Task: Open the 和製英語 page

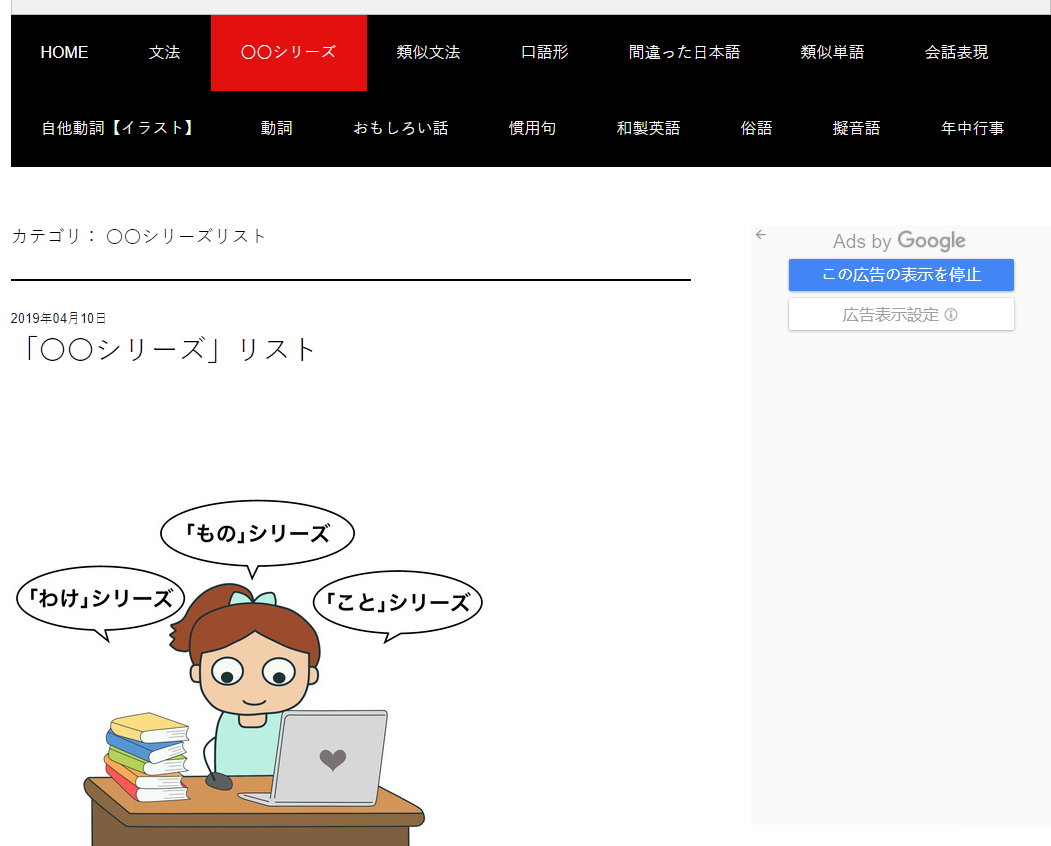Action: [648, 129]
